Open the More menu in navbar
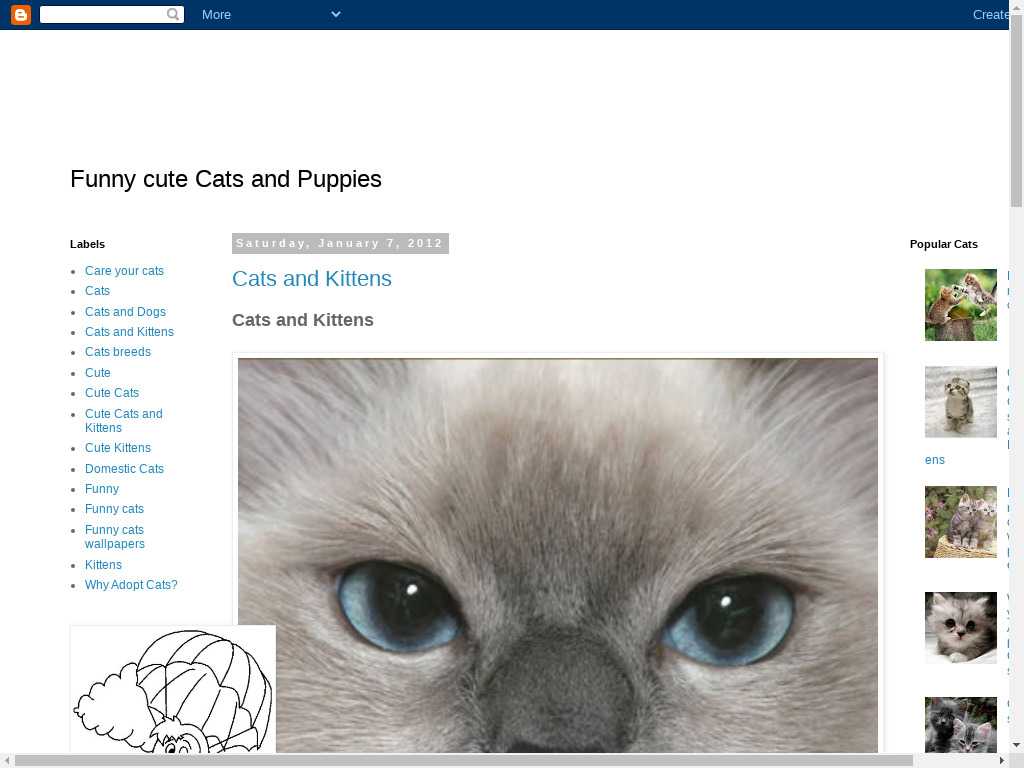The height and width of the screenshot is (768, 1024). (216, 14)
